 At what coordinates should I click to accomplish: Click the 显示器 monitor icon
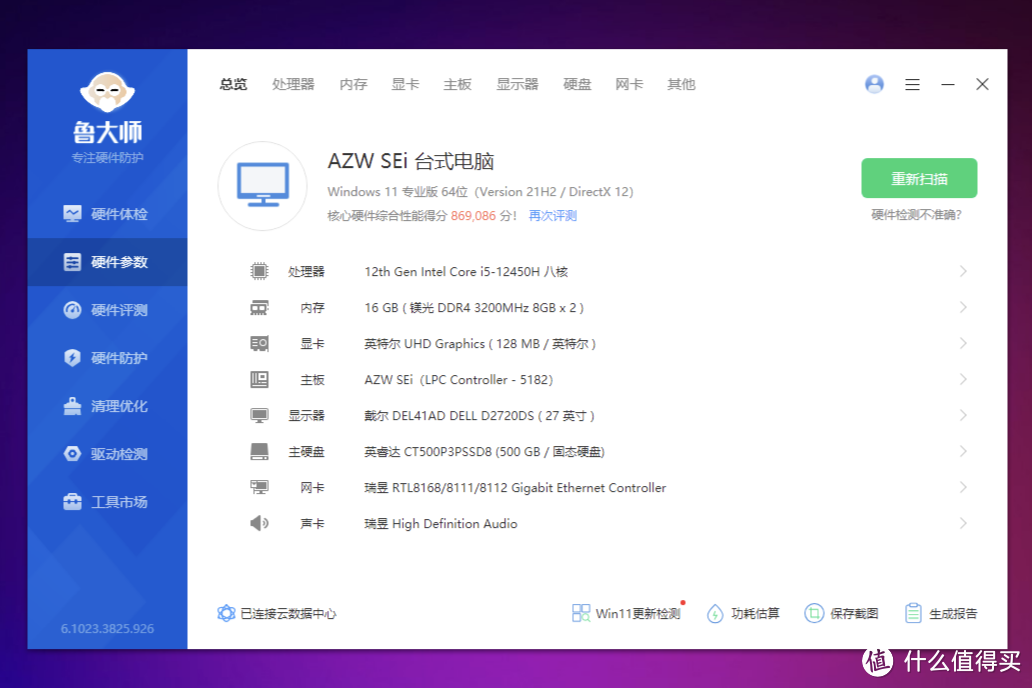coord(259,415)
